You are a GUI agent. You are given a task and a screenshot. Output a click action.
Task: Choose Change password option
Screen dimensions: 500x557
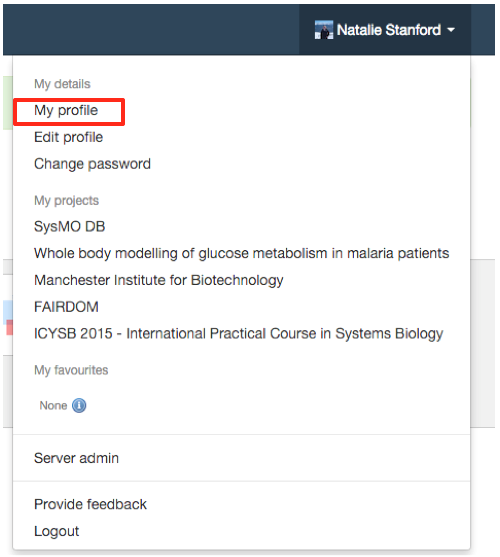pyautogui.click(x=92, y=164)
